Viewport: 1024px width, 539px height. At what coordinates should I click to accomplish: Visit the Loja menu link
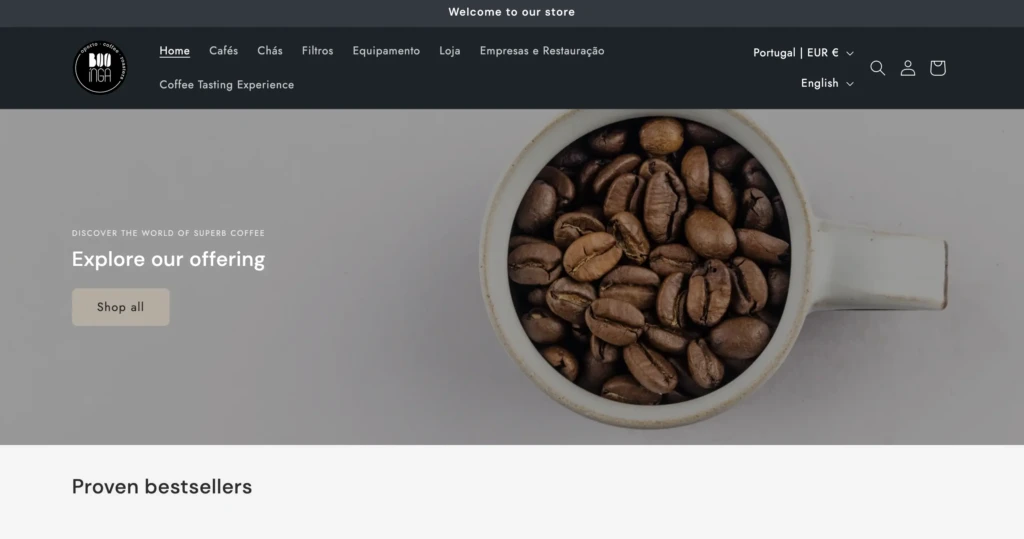point(449,51)
